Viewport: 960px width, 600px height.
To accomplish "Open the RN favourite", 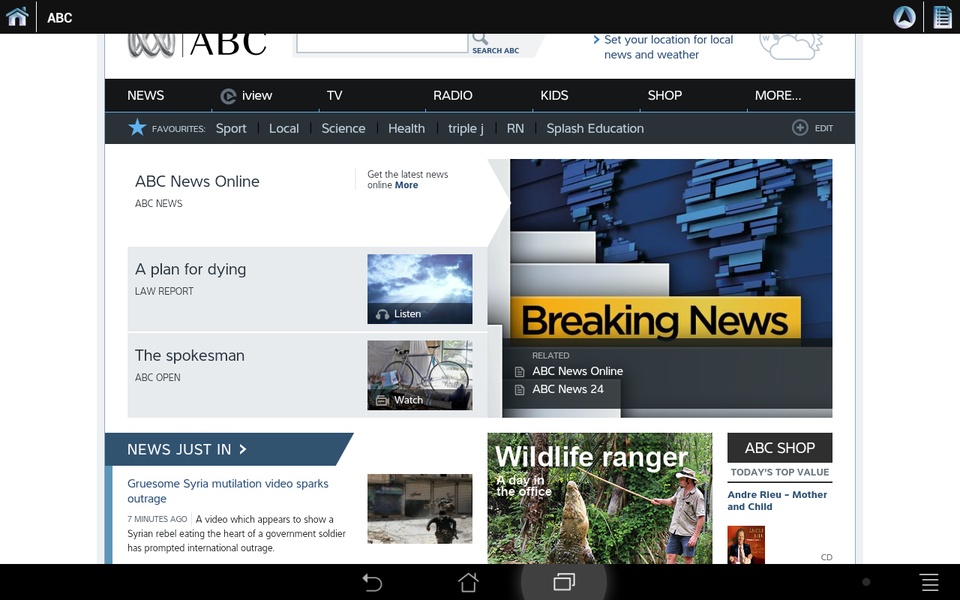I will [x=516, y=129].
